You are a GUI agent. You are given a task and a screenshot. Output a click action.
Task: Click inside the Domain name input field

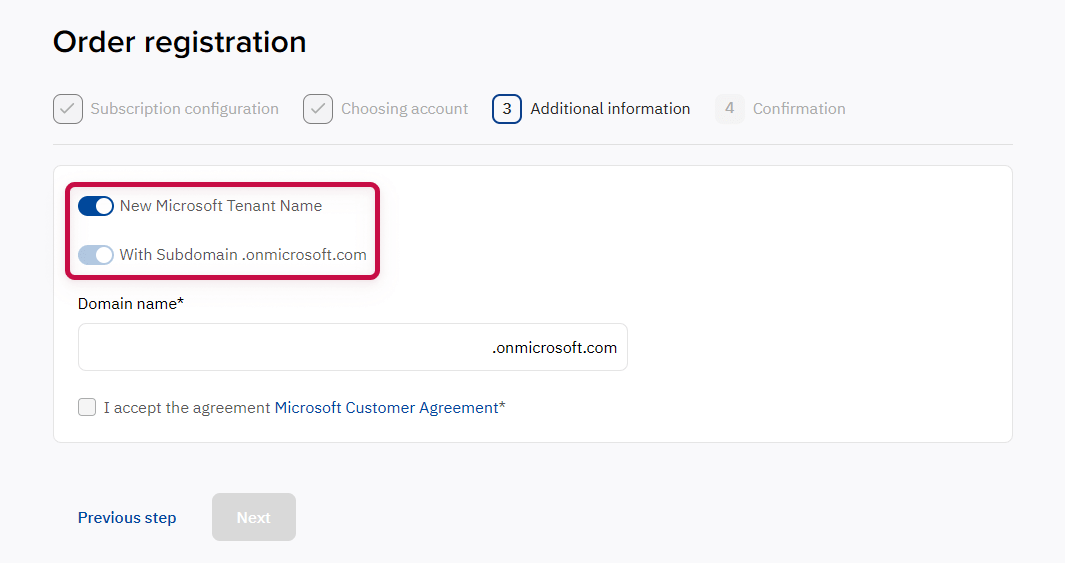point(280,348)
